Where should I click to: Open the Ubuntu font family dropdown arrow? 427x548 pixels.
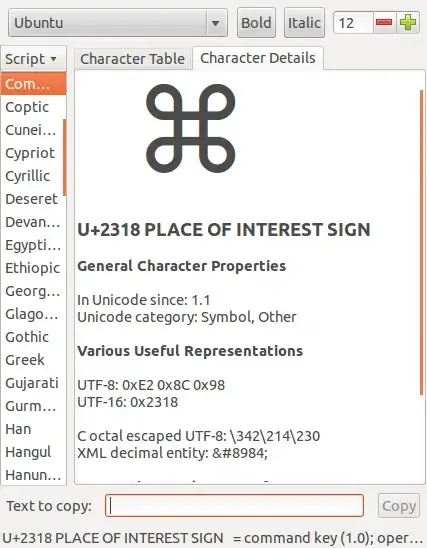click(216, 23)
